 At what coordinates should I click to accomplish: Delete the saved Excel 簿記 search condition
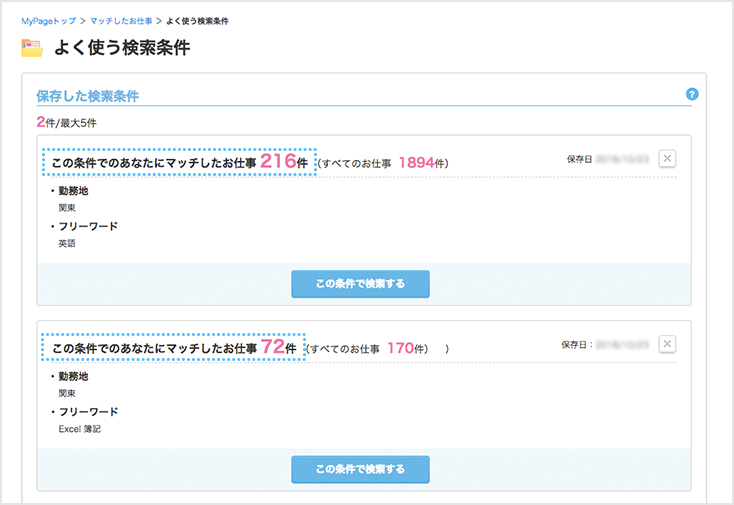click(x=667, y=344)
